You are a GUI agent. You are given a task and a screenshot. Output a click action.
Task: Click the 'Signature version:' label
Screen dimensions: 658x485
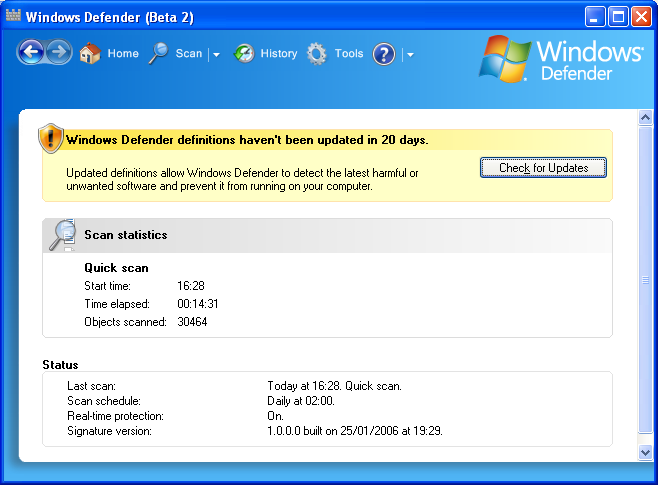point(110,431)
